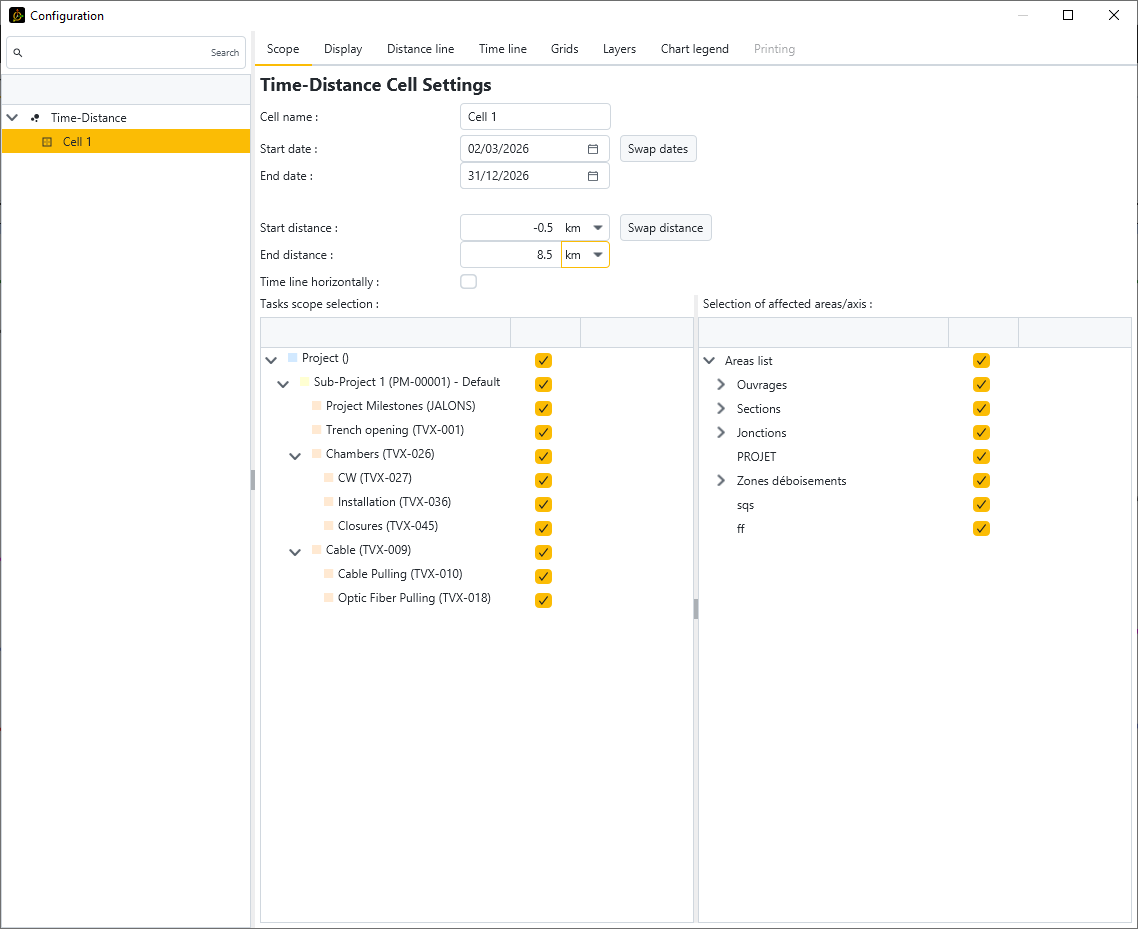The image size is (1138, 929).
Task: Open the Start date calendar picker icon
Action: [x=592, y=149]
